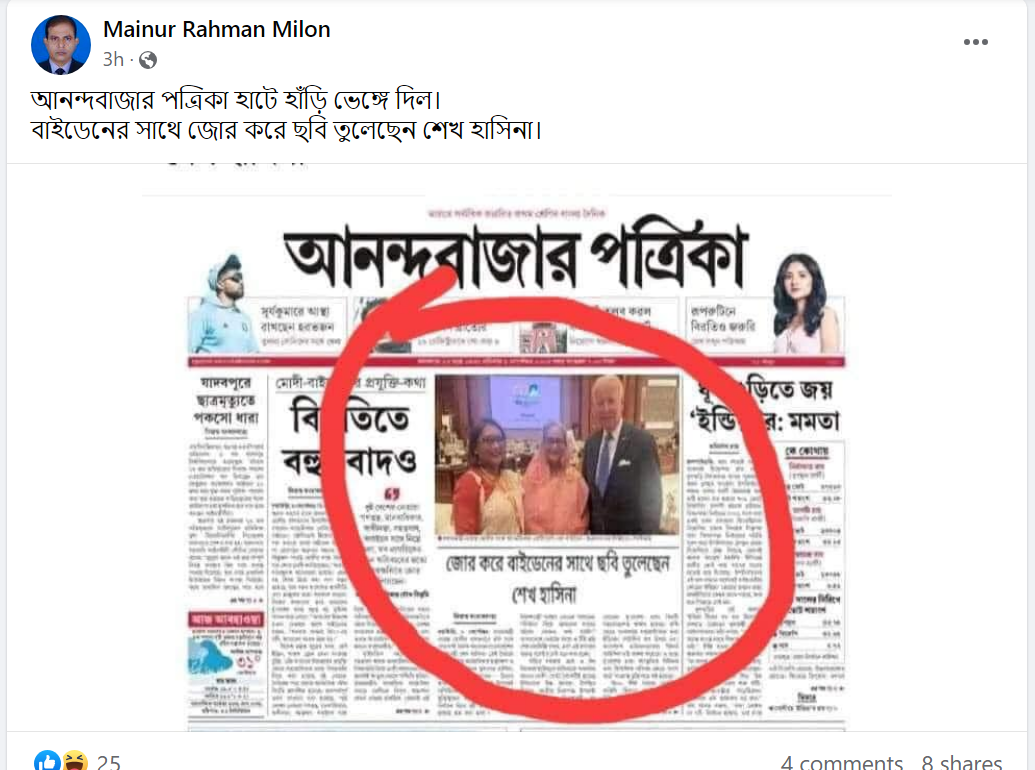Click the Biden and Hasina photo in newspaper
This screenshot has width=1035, height=770.
click(557, 455)
